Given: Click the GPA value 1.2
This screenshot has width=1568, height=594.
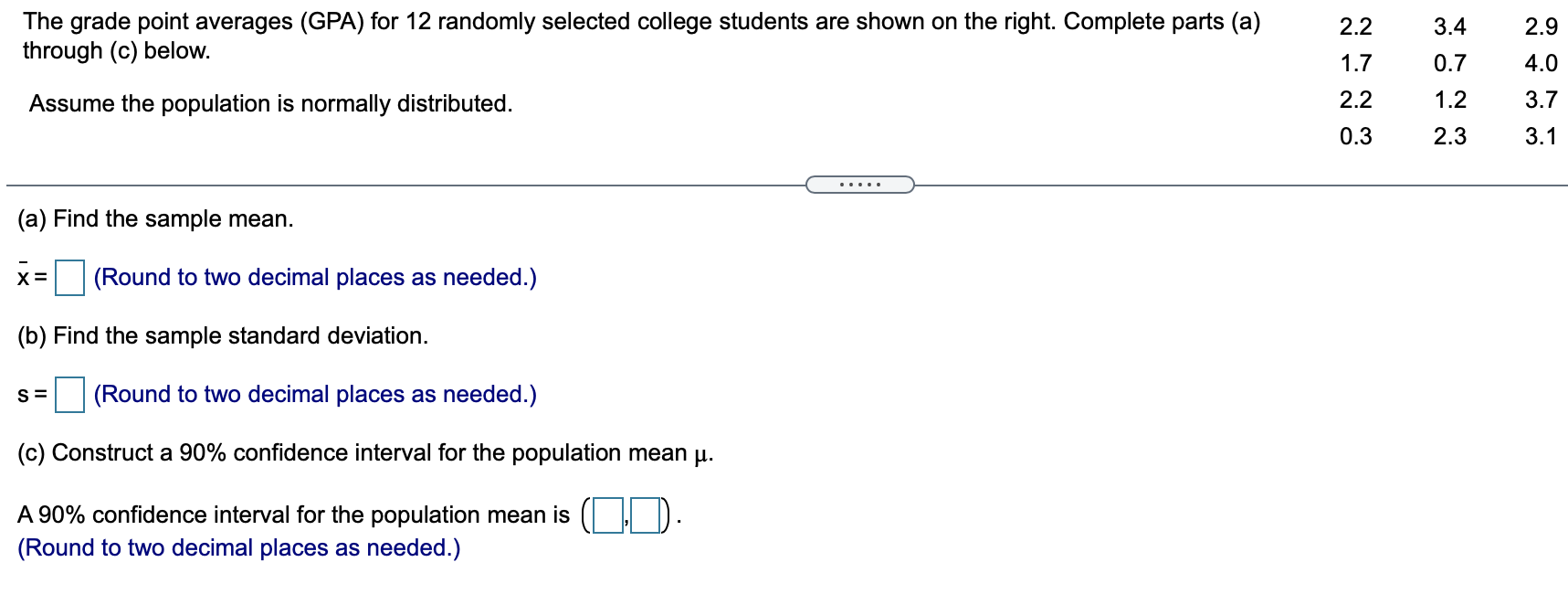Looking at the screenshot, I should [1449, 101].
